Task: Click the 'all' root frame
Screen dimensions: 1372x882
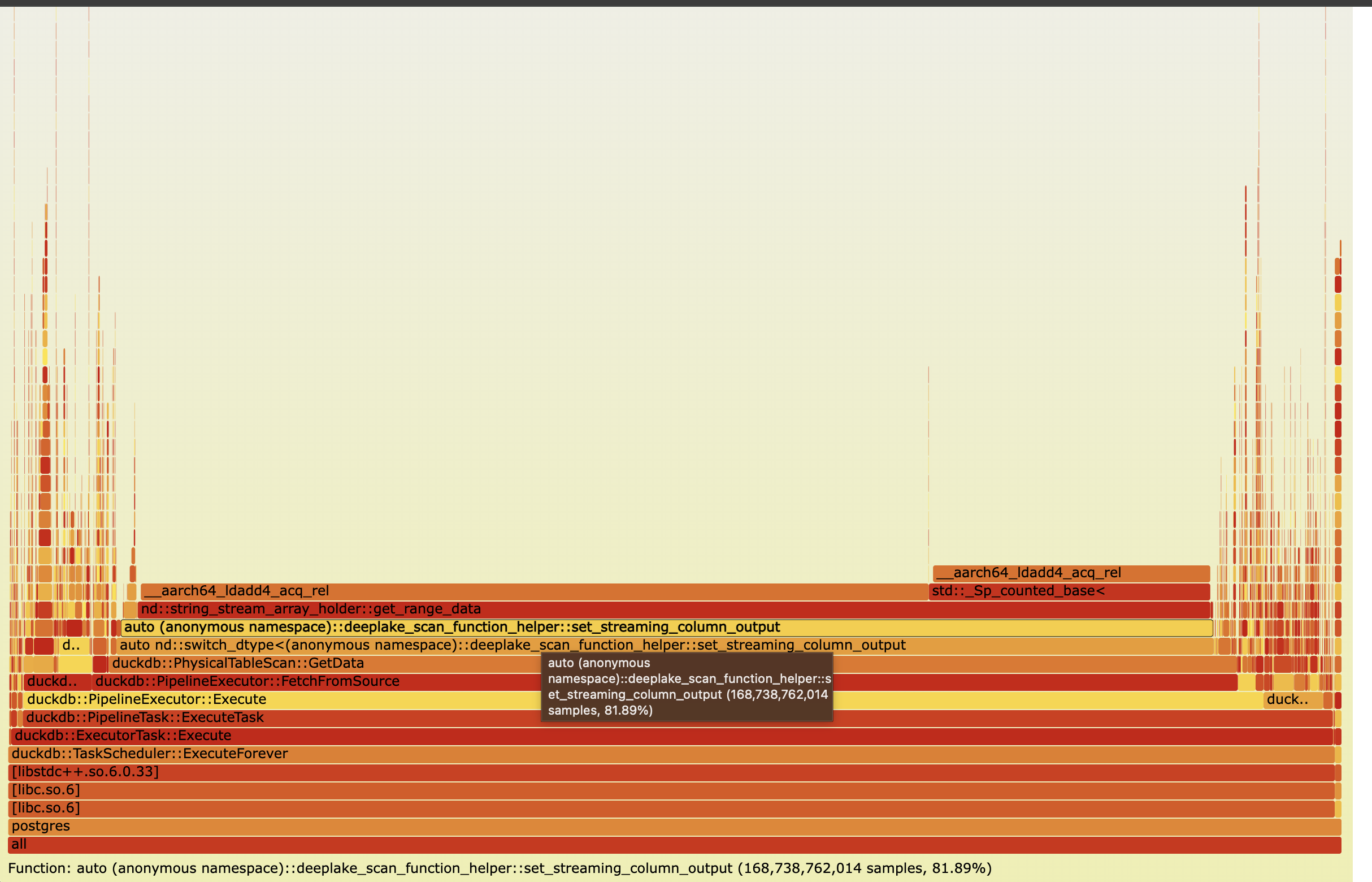Action: [x=674, y=844]
